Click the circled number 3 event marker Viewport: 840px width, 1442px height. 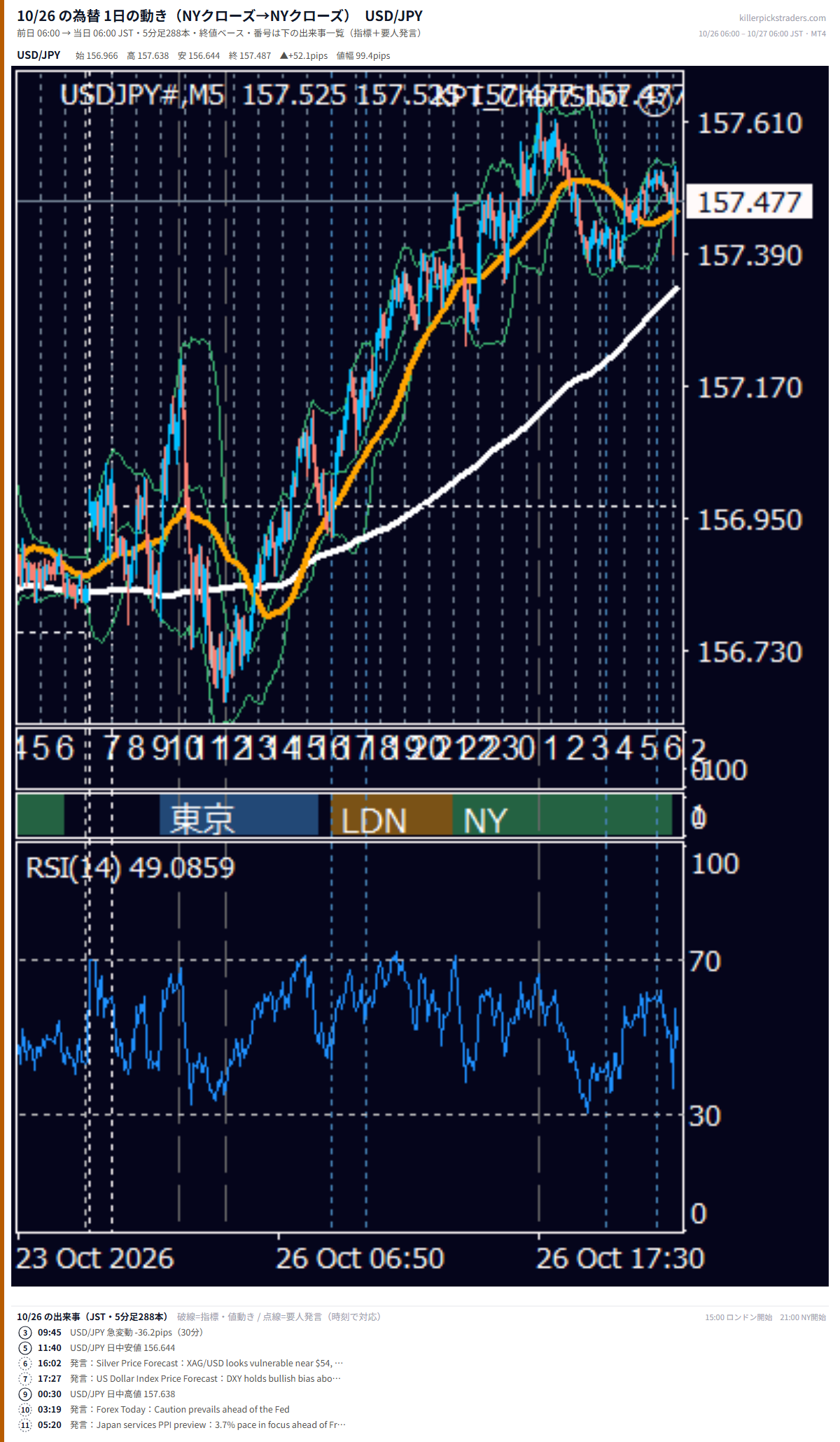[25, 1332]
